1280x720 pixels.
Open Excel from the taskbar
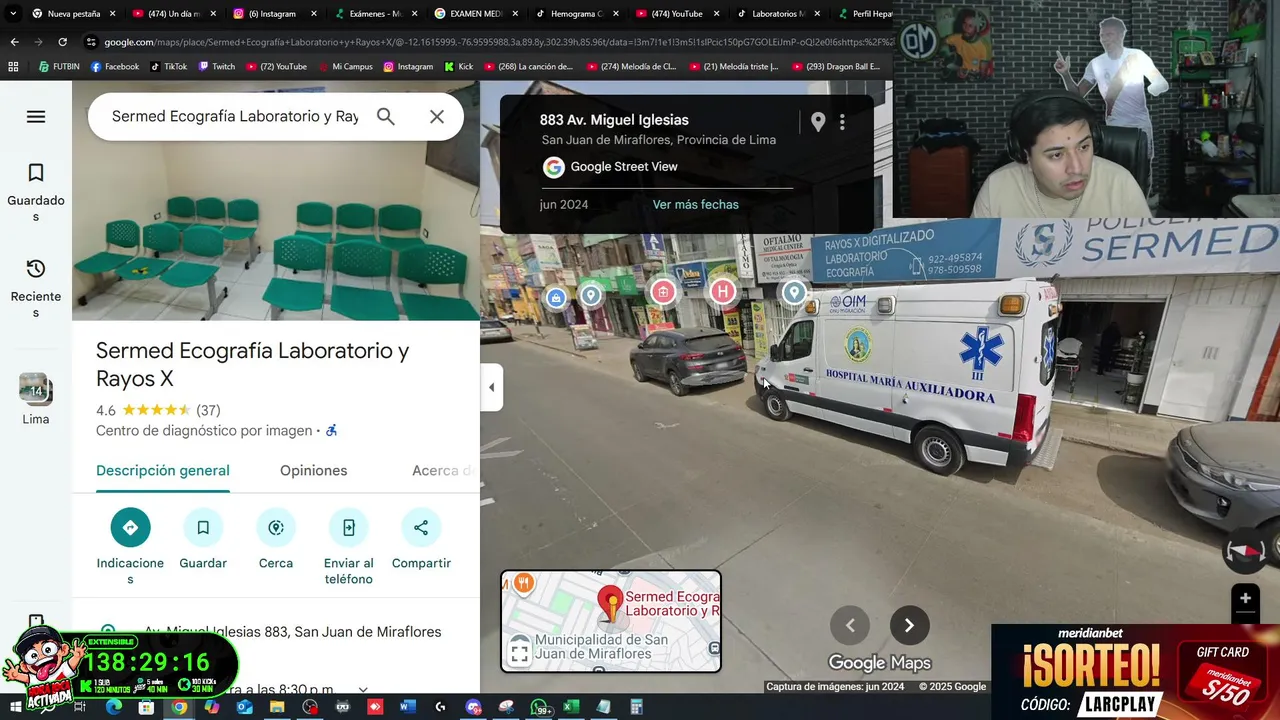point(570,707)
